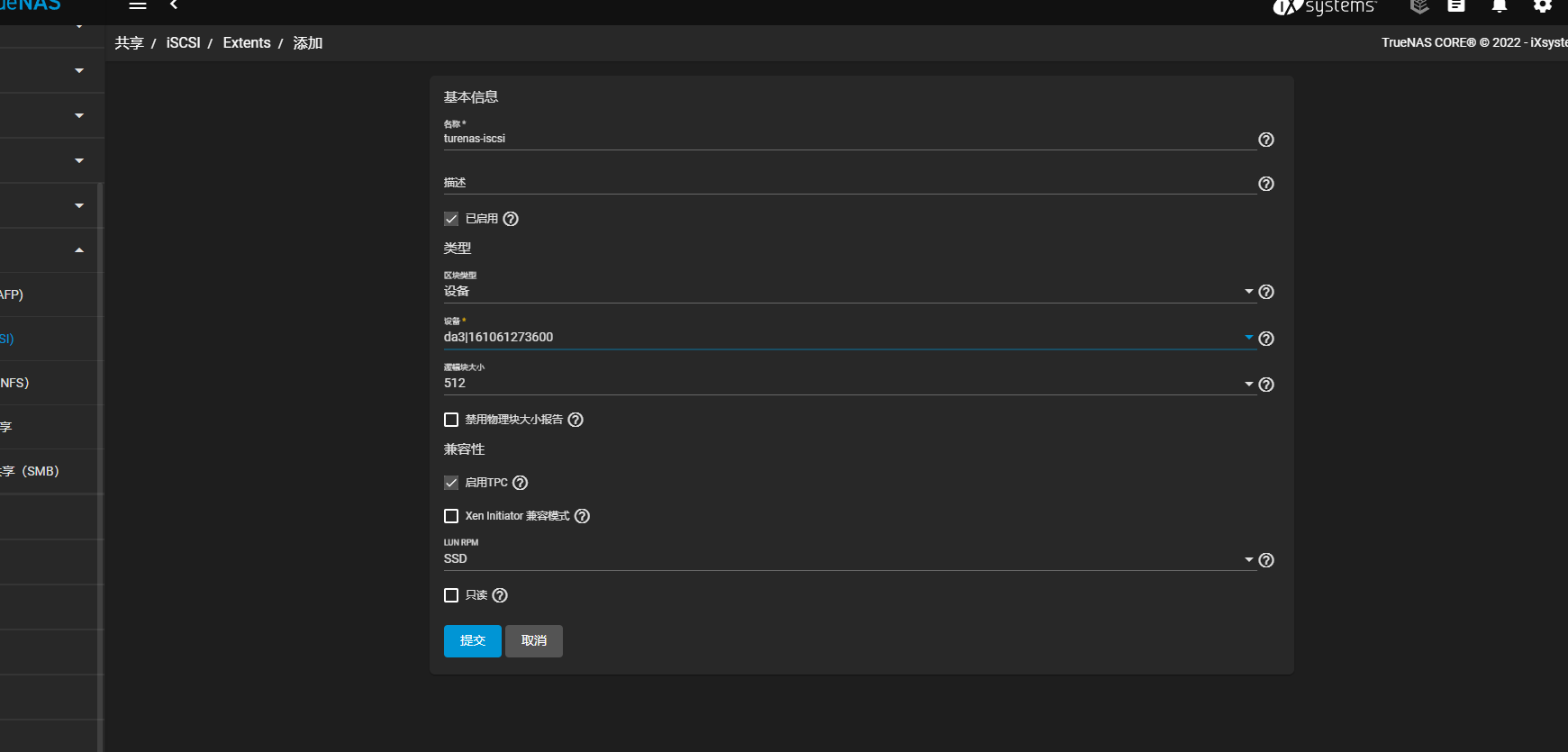
Task: Click the 描述 description input field
Action: pyautogui.click(x=849, y=183)
